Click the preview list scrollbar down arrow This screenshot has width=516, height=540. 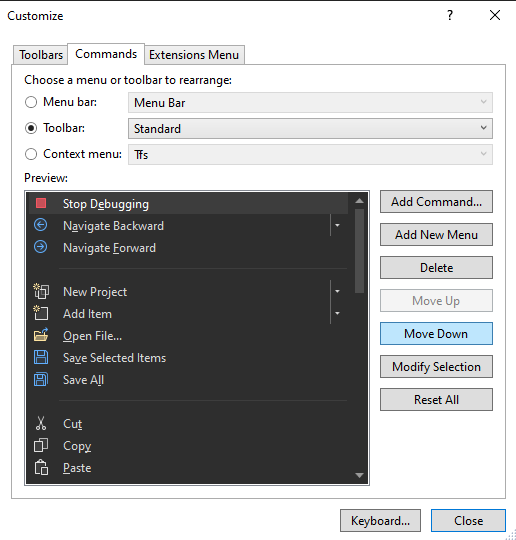pyautogui.click(x=359, y=475)
